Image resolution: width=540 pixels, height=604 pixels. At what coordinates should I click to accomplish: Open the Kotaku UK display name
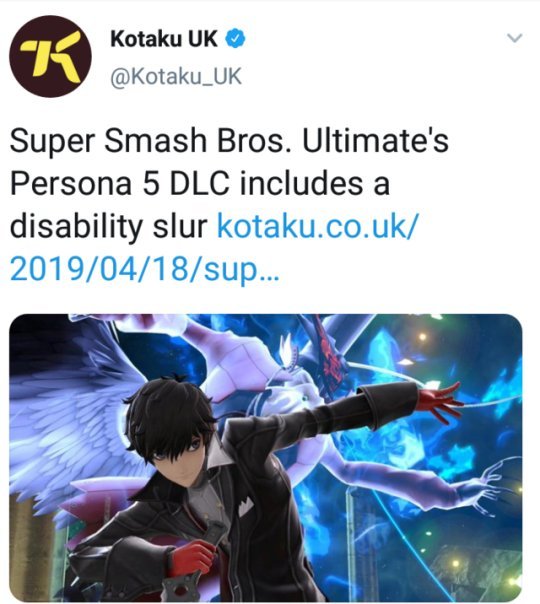(x=164, y=39)
